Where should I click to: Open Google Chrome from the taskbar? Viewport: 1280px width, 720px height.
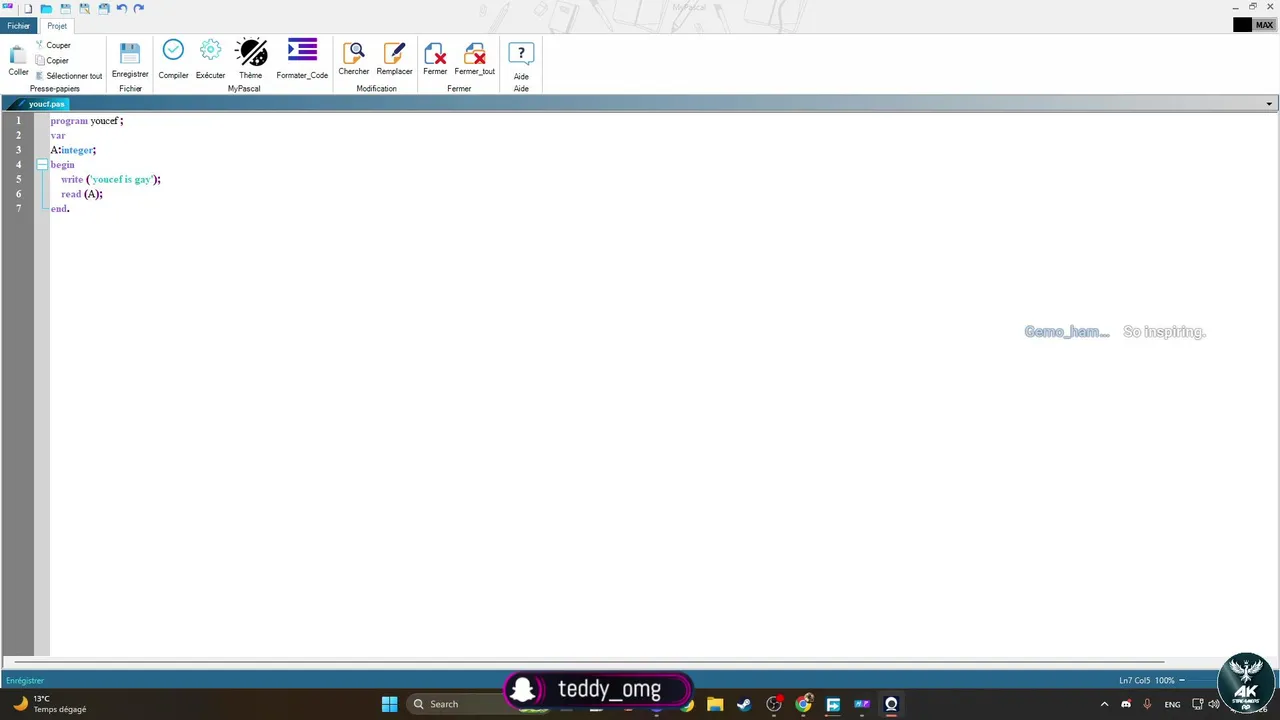[x=803, y=704]
